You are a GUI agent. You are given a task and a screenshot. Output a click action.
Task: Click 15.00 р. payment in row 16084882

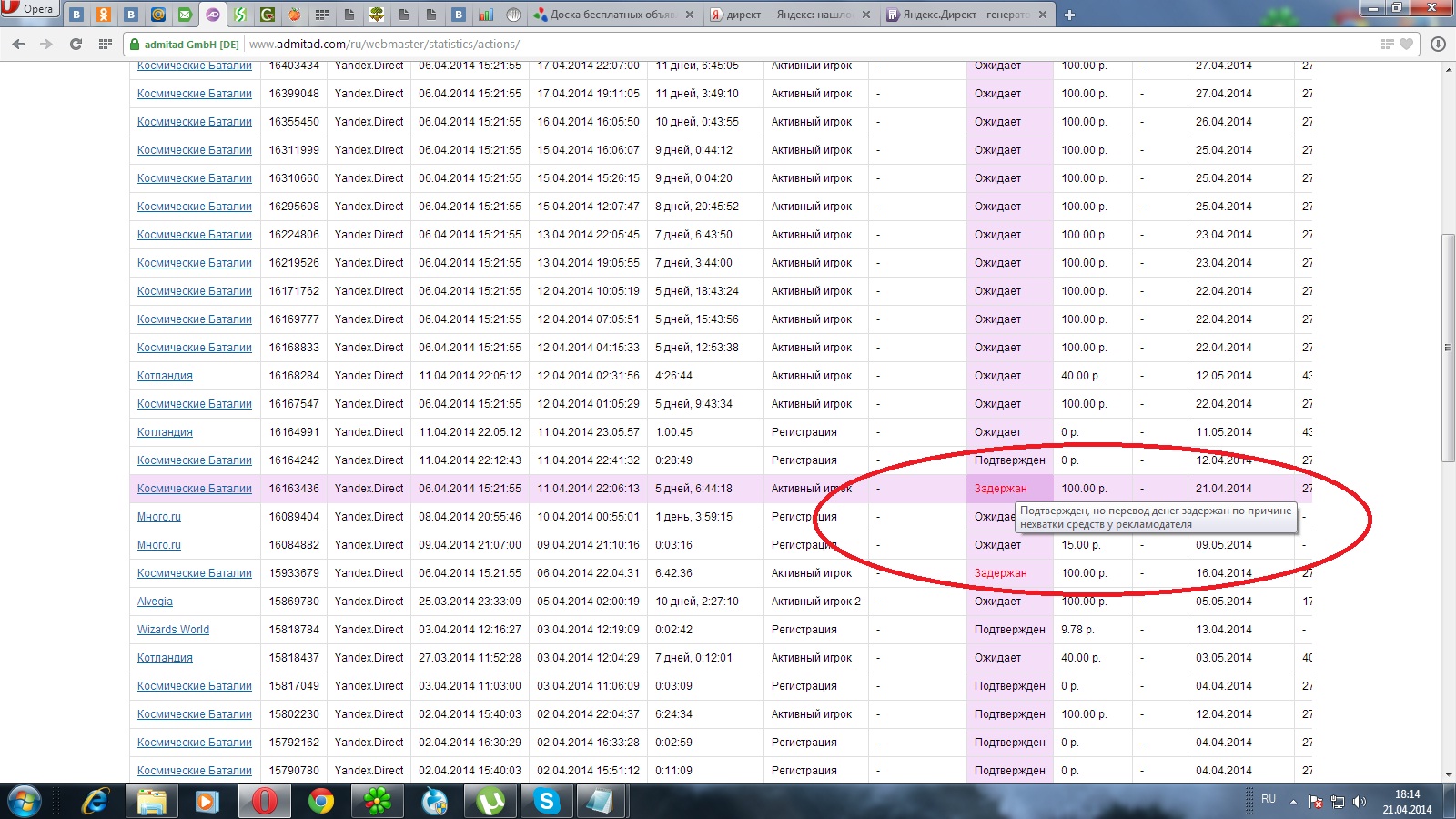[x=1080, y=545]
